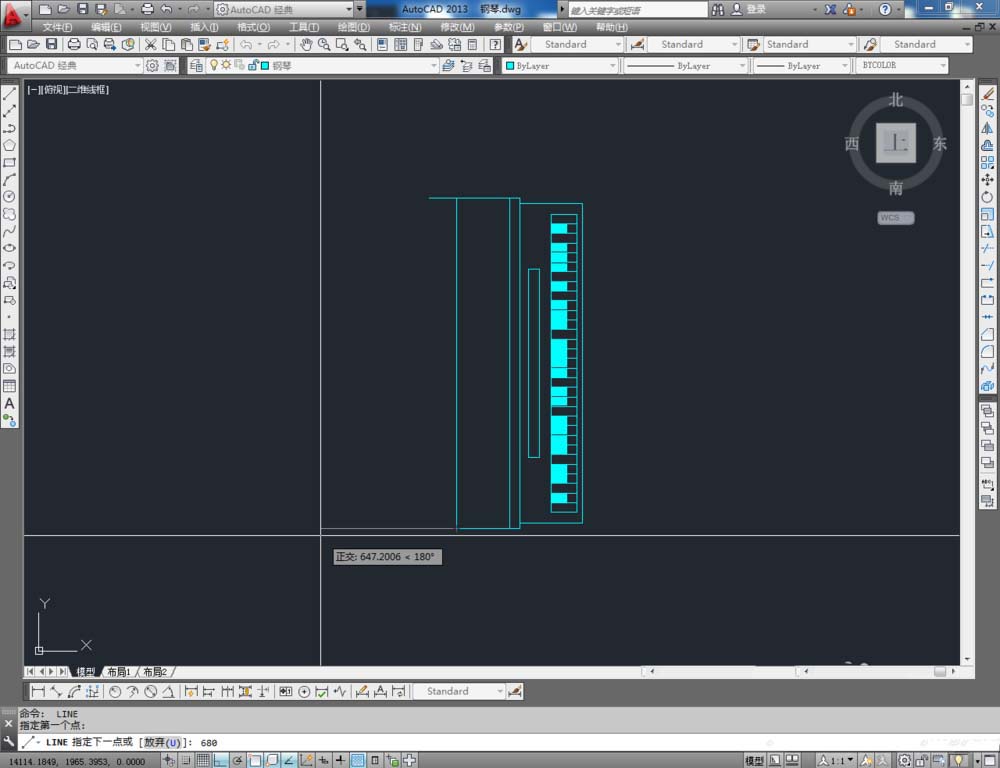This screenshot has width=1000, height=768.
Task: Click the Undo arrow in standard toolbar
Action: 246,44
